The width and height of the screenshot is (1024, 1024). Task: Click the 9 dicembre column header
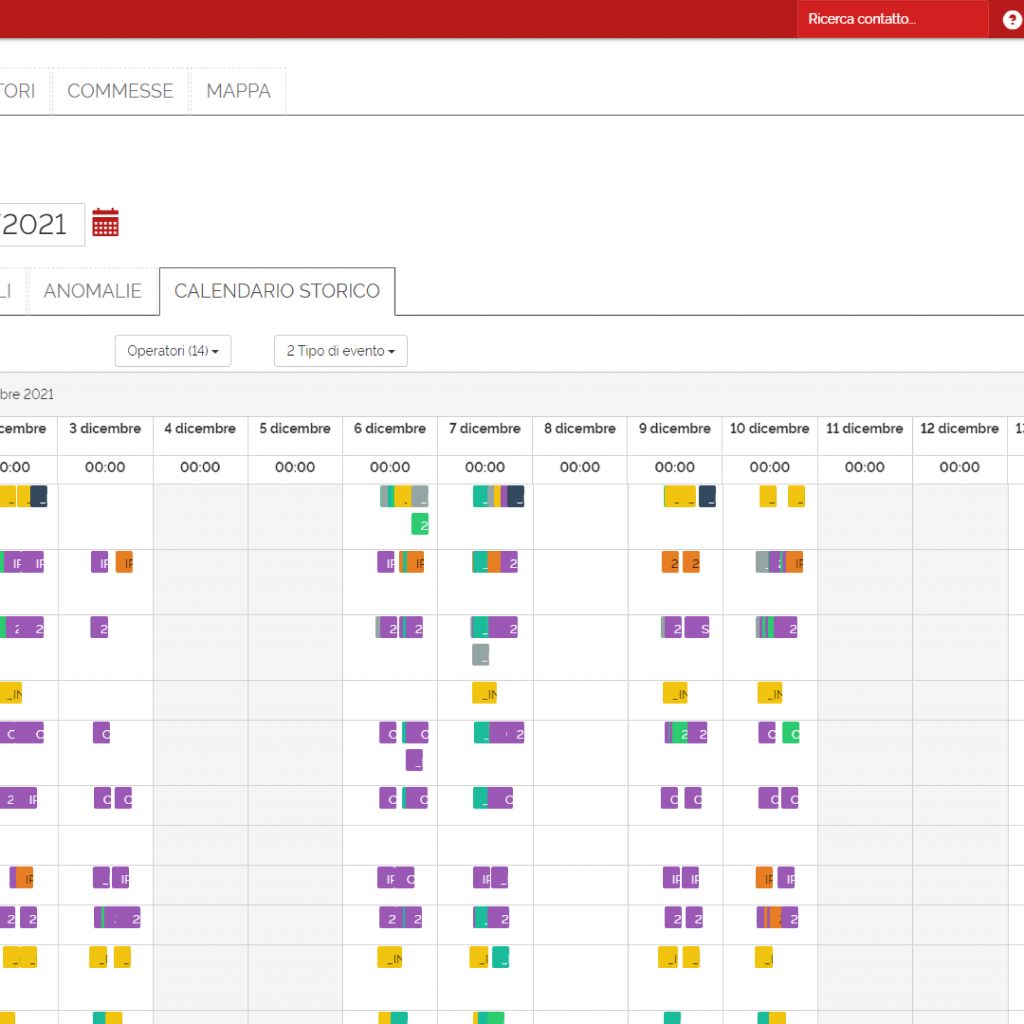pyautogui.click(x=675, y=428)
